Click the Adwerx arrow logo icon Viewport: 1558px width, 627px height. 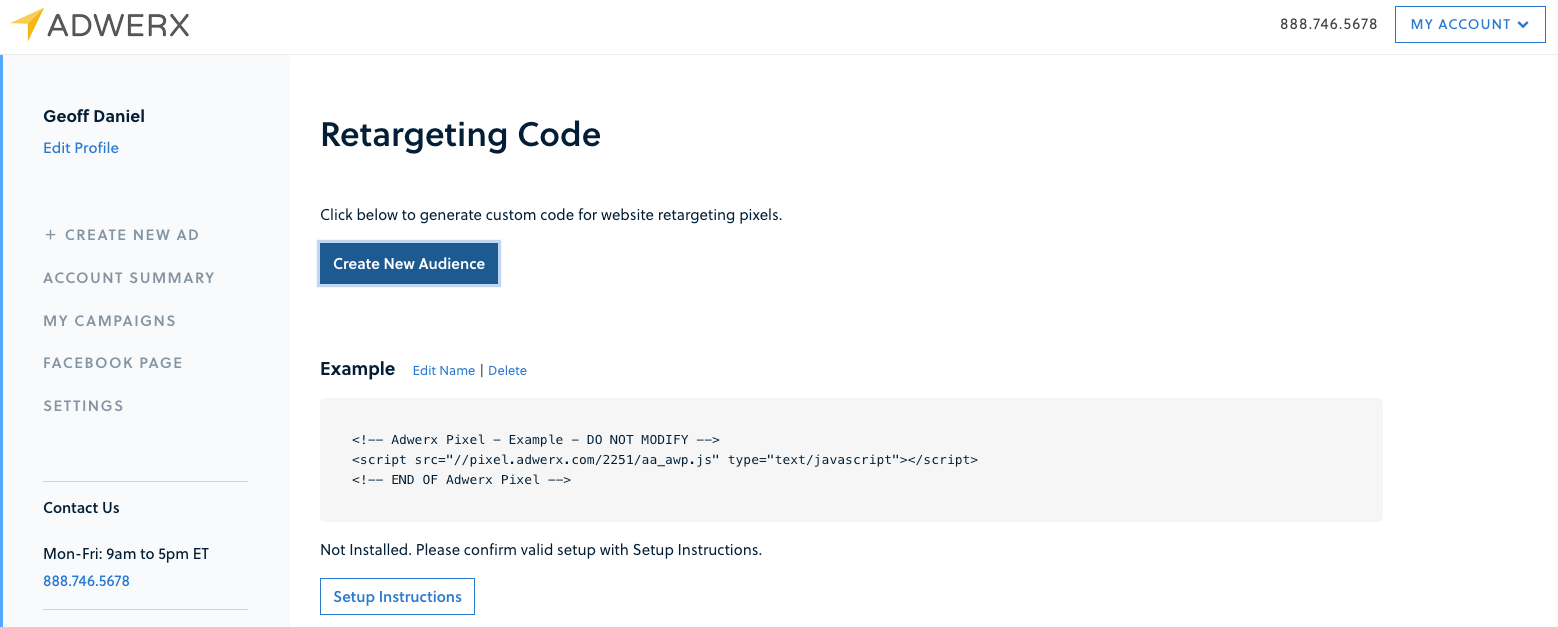click(x=27, y=24)
